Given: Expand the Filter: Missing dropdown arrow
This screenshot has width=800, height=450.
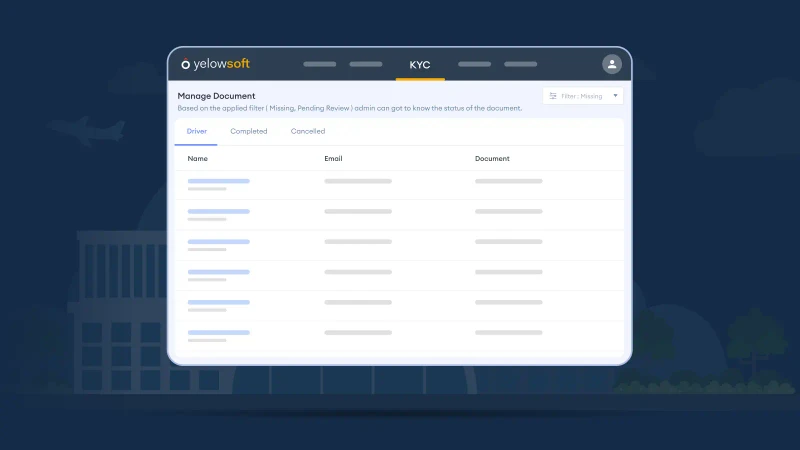Looking at the screenshot, I should [x=615, y=96].
